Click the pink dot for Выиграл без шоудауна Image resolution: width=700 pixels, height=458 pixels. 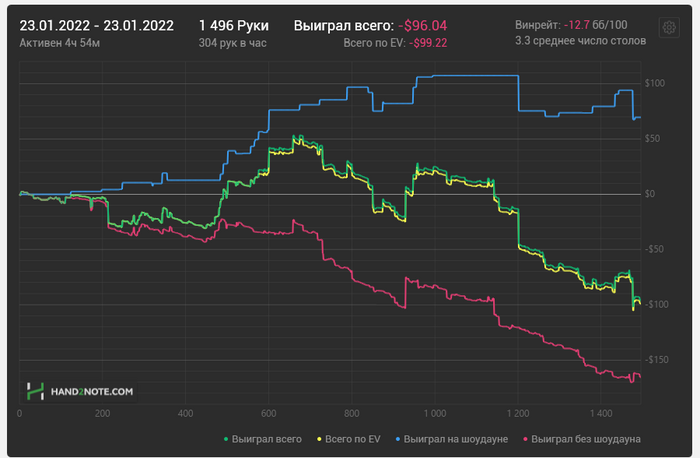(x=525, y=439)
